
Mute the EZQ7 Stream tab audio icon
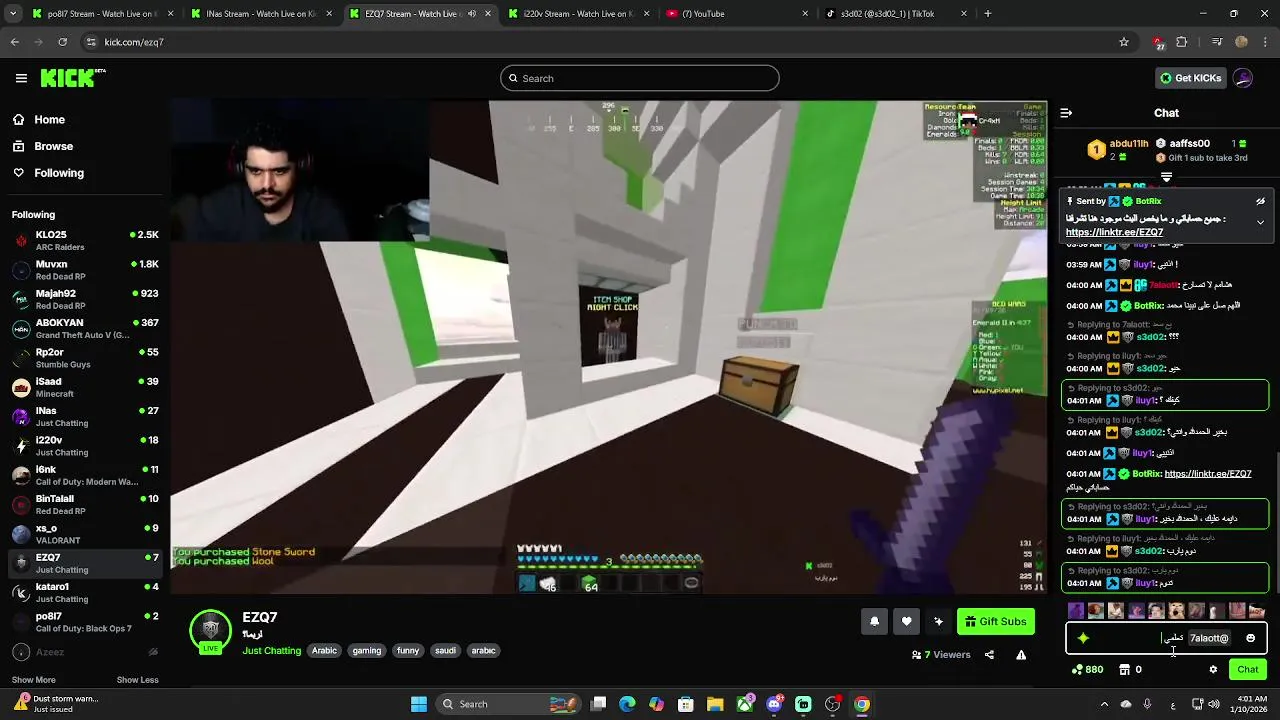[472, 14]
